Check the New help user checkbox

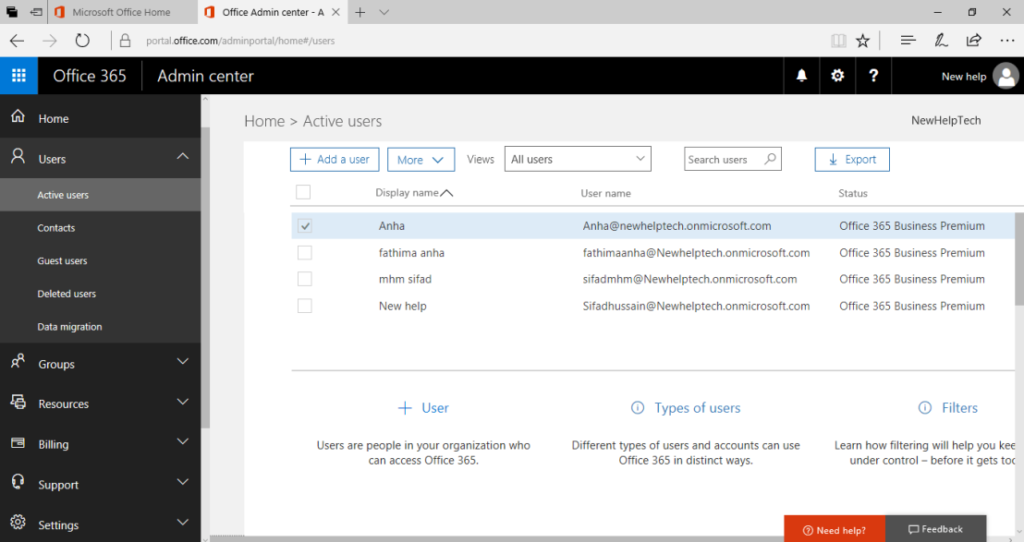click(304, 306)
